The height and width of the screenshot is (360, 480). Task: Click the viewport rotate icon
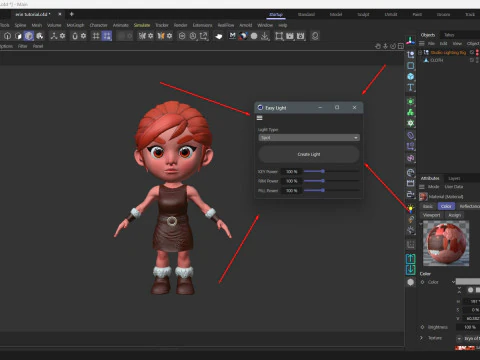(x=393, y=46)
